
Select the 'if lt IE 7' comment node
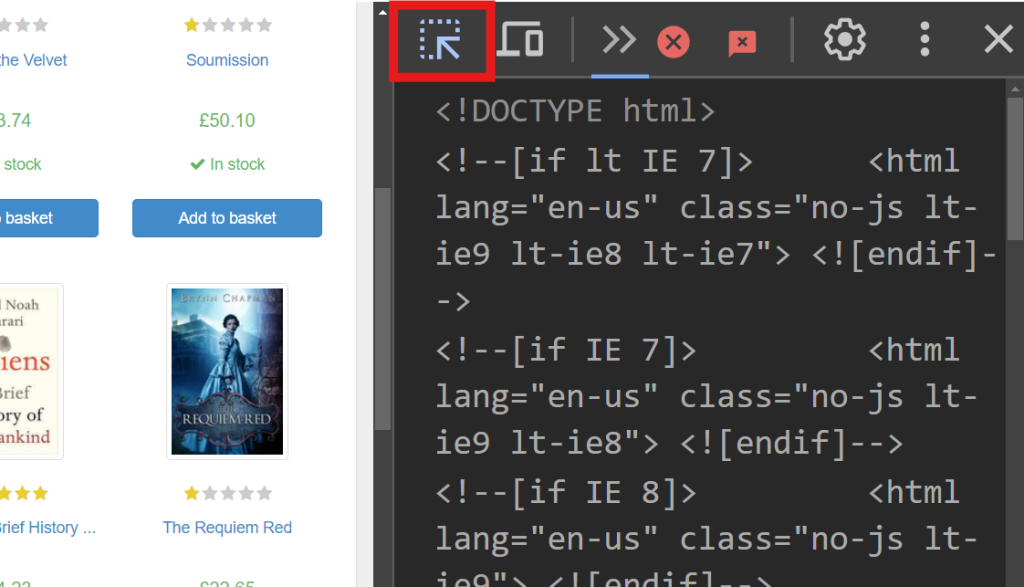594,160
